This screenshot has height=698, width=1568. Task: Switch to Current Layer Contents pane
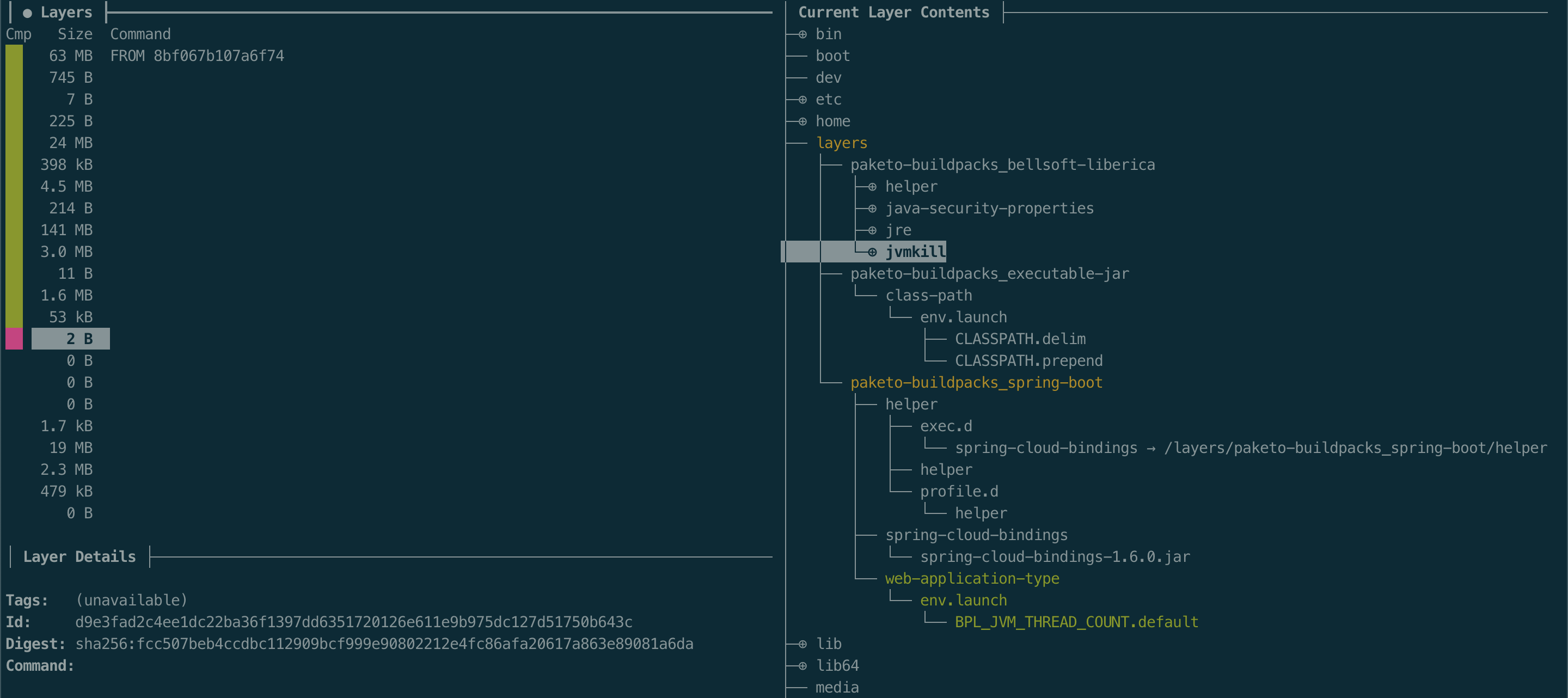tap(893, 12)
